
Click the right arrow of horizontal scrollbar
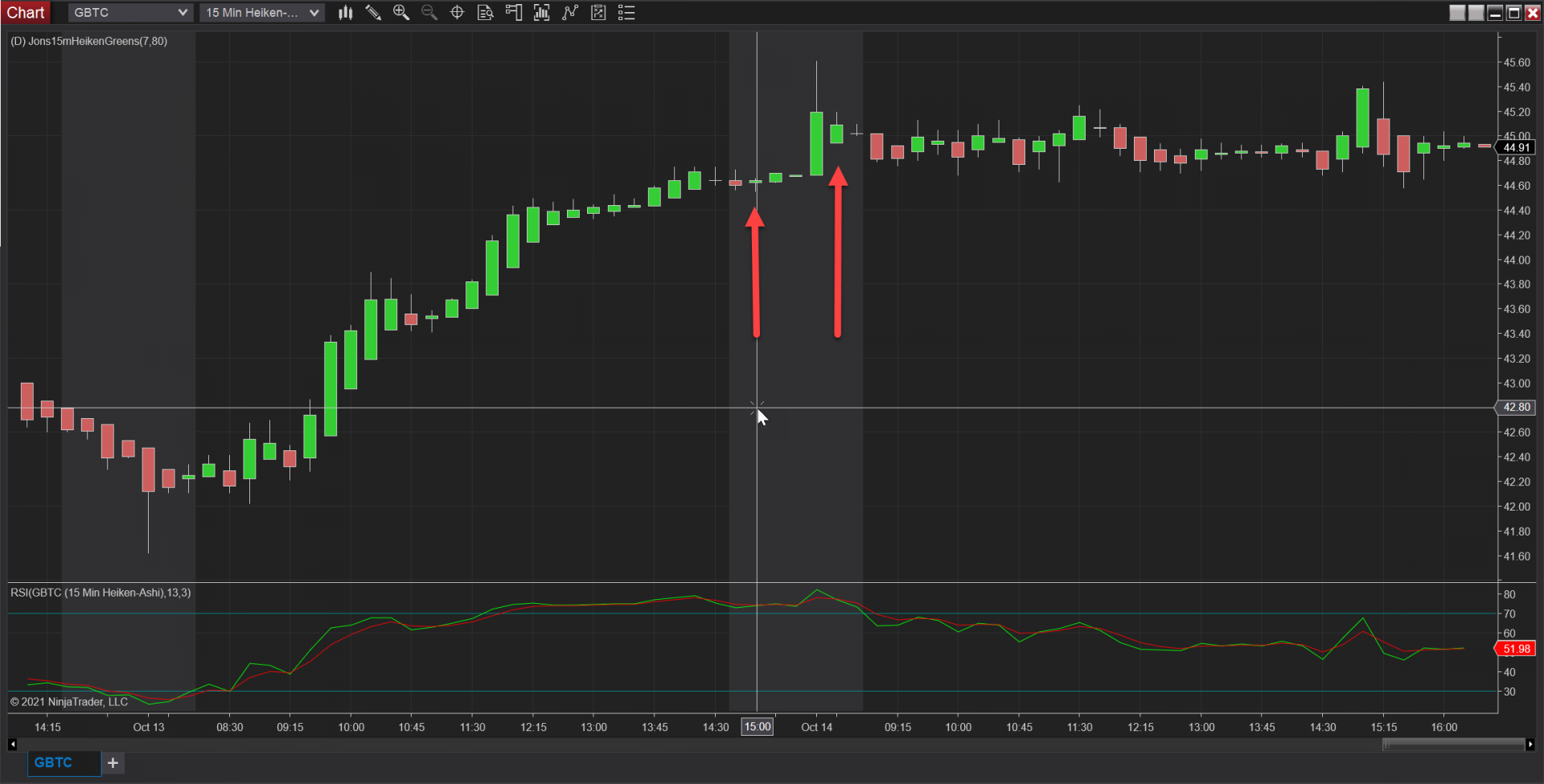point(1530,745)
